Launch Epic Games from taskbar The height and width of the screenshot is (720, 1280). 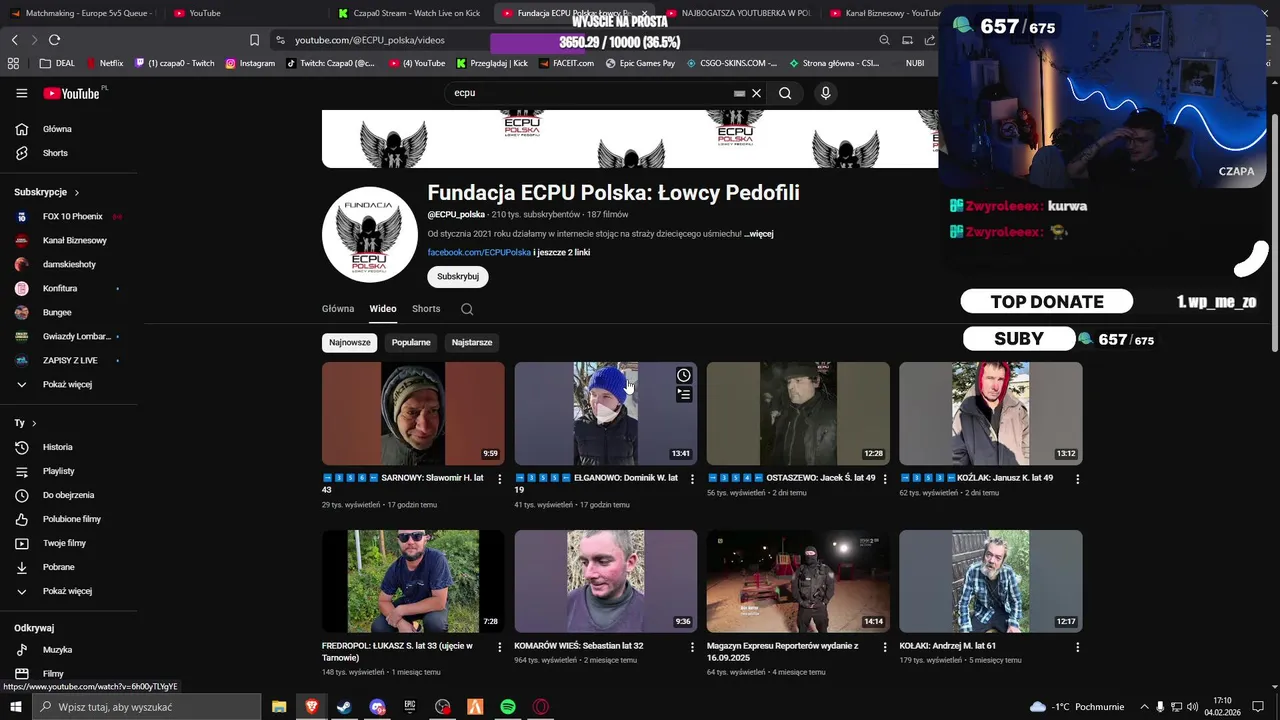tap(410, 707)
